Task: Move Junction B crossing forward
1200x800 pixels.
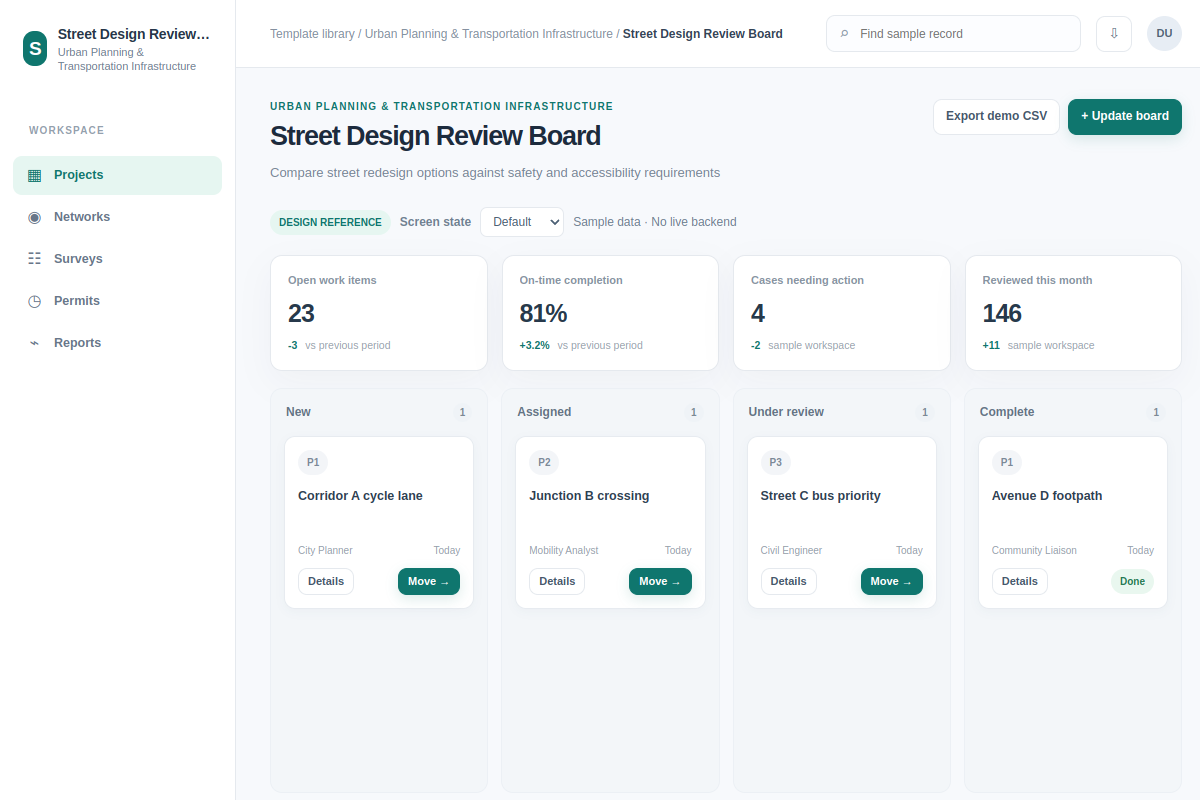Action: [660, 581]
